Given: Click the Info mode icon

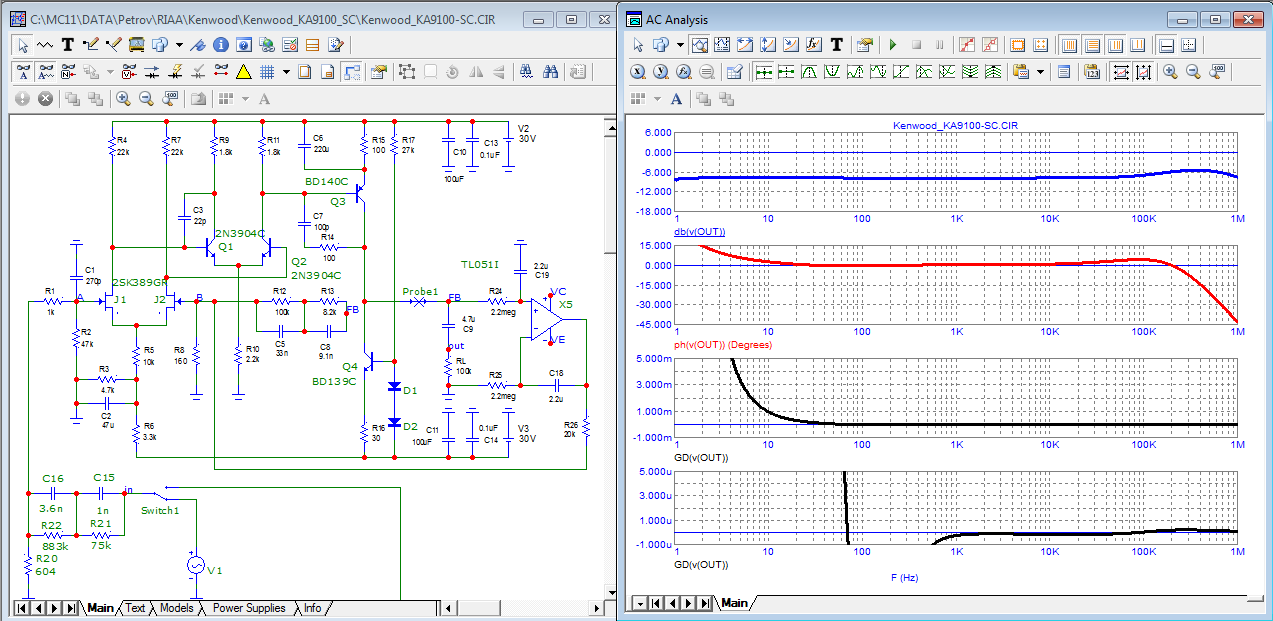Looking at the screenshot, I should 219,45.
